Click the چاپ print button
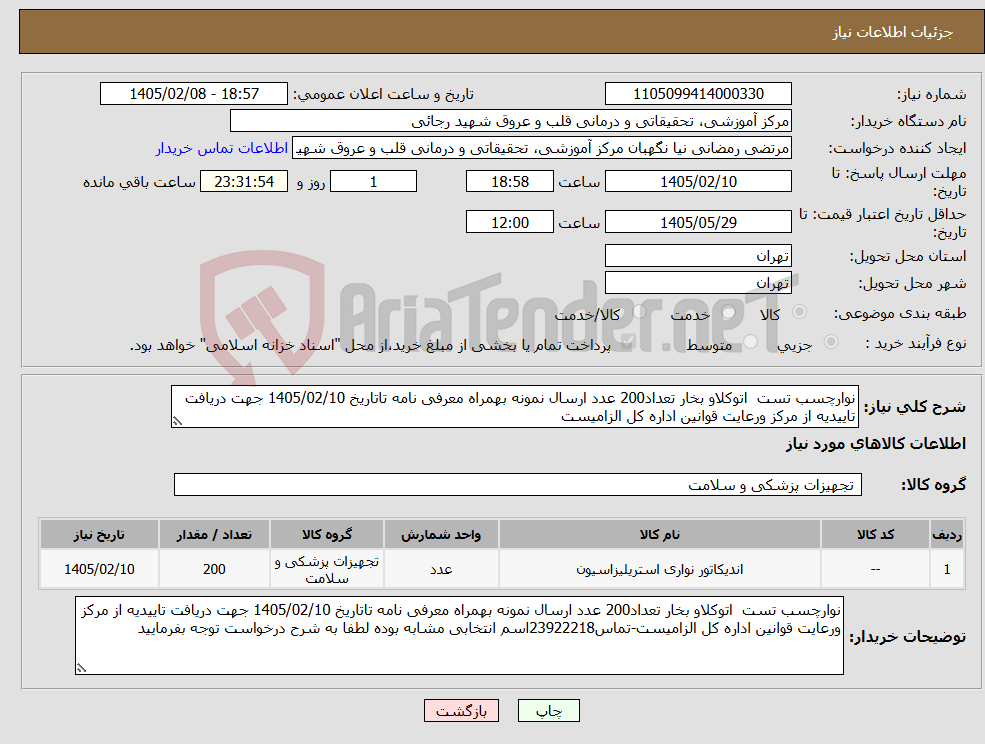Screen dimensions: 985x744 (x=548, y=711)
